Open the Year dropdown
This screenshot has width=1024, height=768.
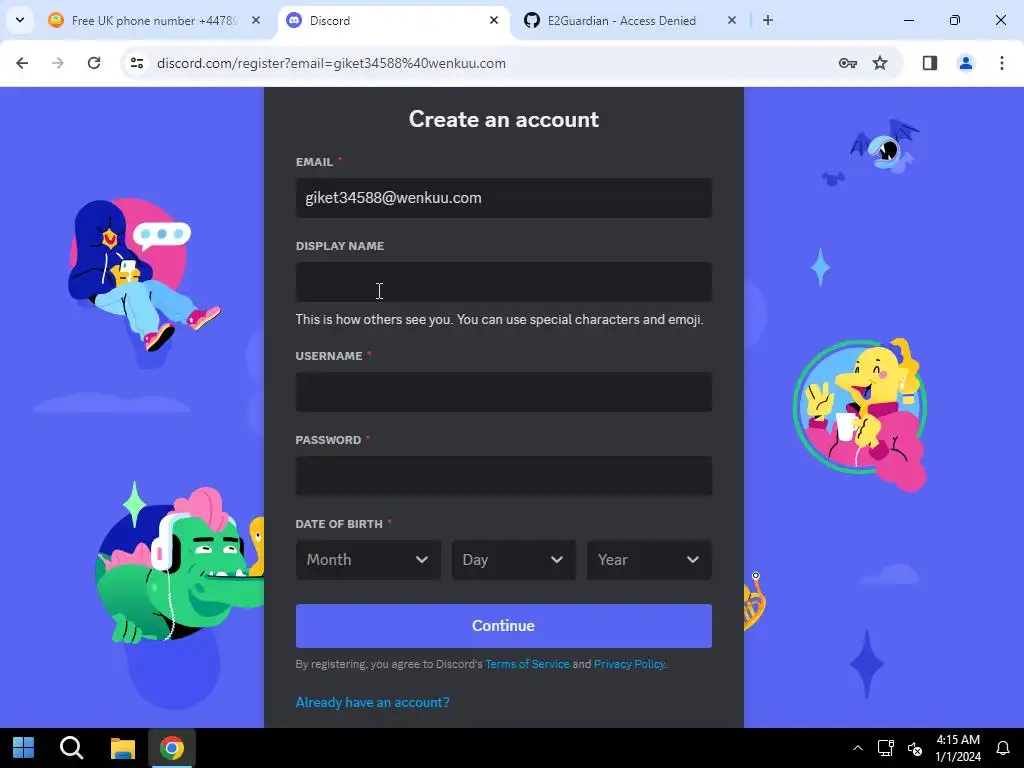point(649,560)
